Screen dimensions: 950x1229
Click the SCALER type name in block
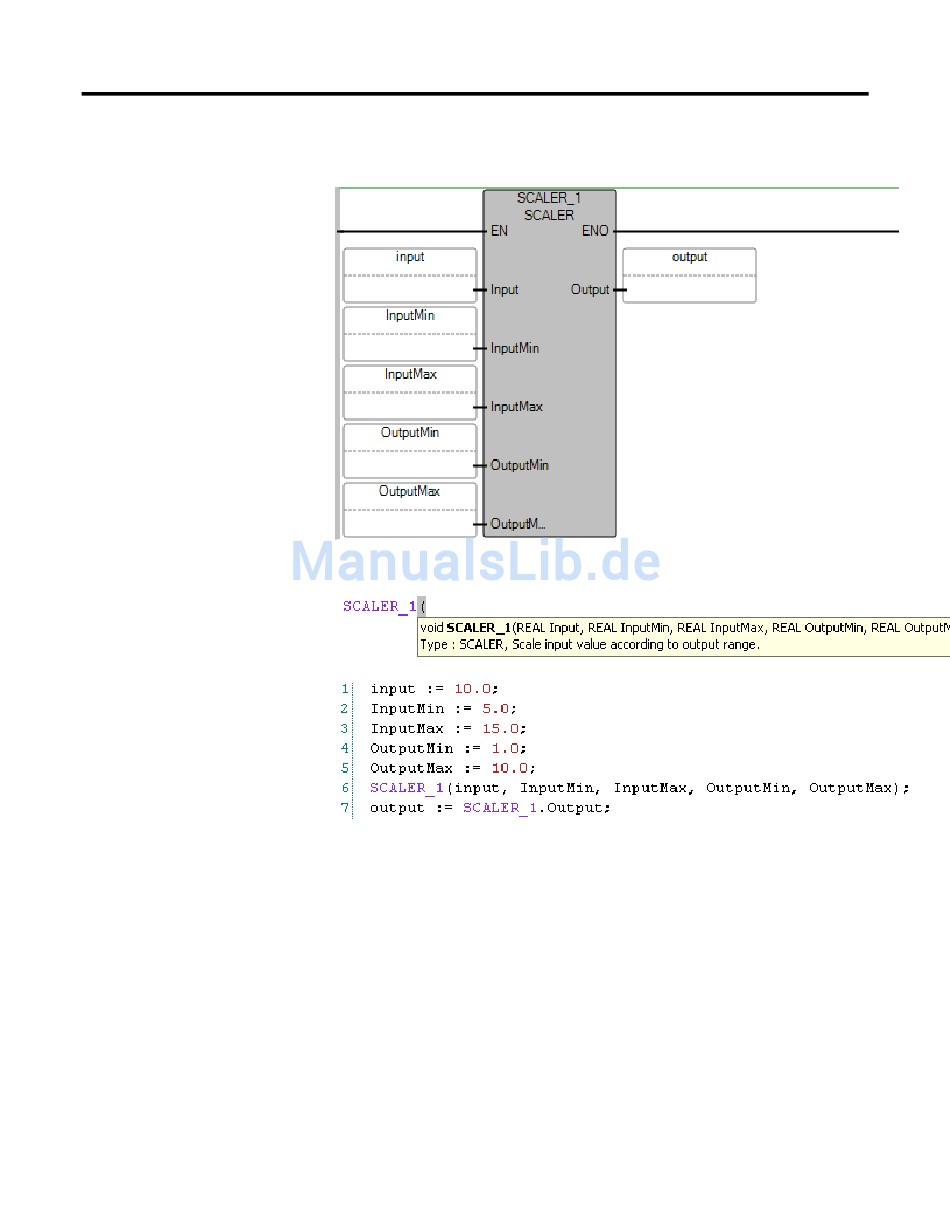pyautogui.click(x=549, y=215)
